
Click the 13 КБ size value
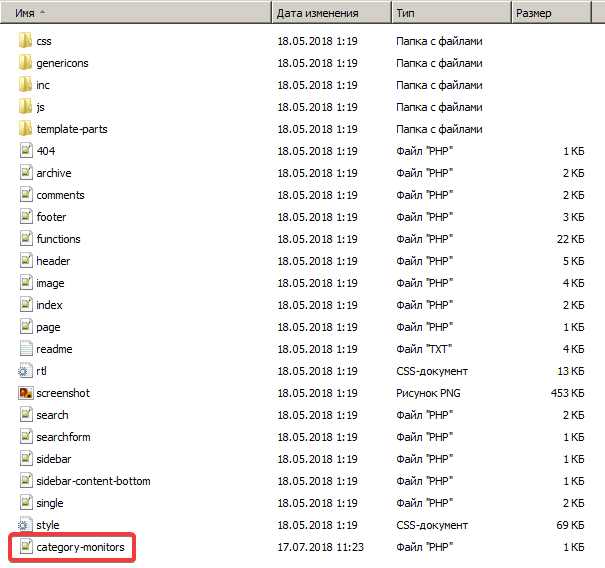tap(570, 371)
